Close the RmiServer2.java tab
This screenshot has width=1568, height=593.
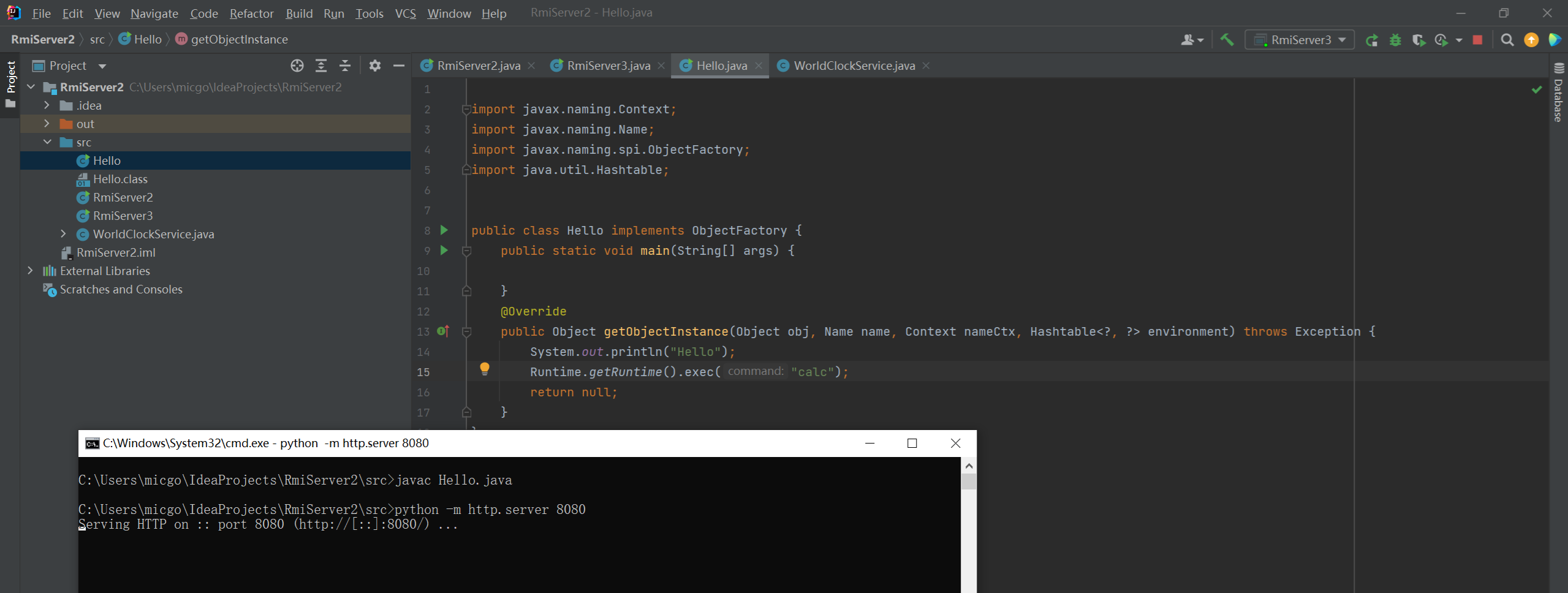[x=531, y=66]
